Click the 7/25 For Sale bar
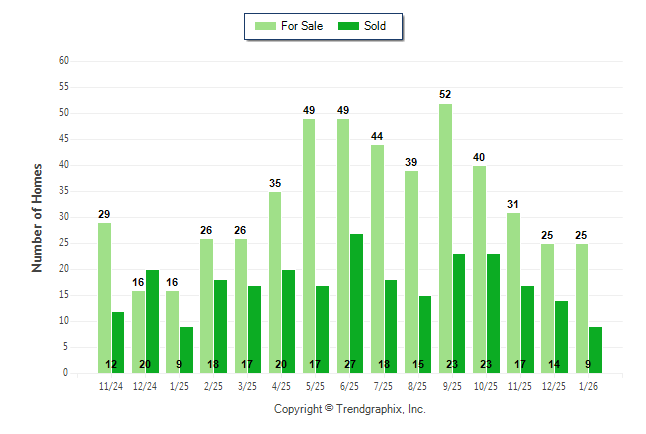 [x=377, y=259]
